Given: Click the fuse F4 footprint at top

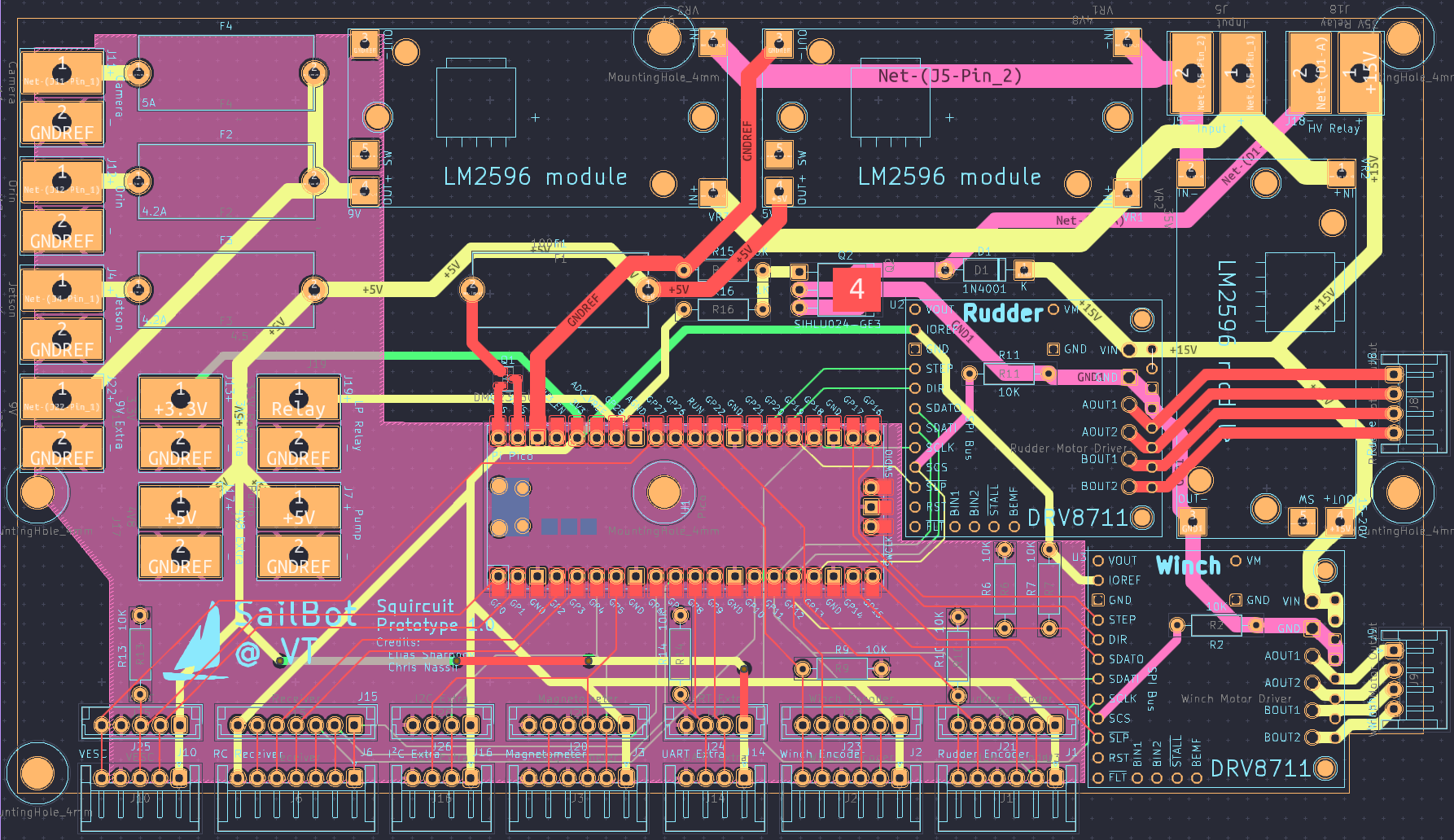Looking at the screenshot, I should (226, 73).
